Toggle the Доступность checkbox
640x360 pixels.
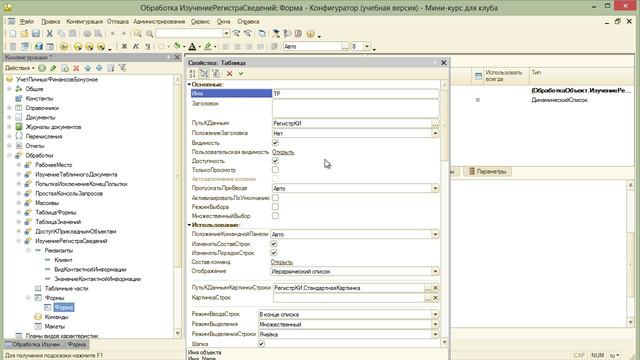tap(275, 161)
